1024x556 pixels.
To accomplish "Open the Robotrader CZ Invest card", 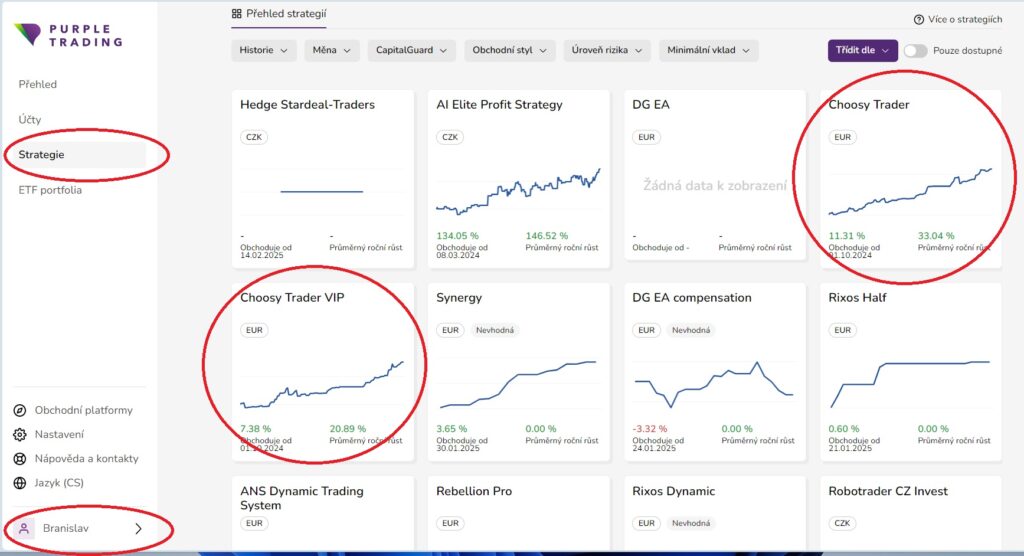I will tap(911, 513).
